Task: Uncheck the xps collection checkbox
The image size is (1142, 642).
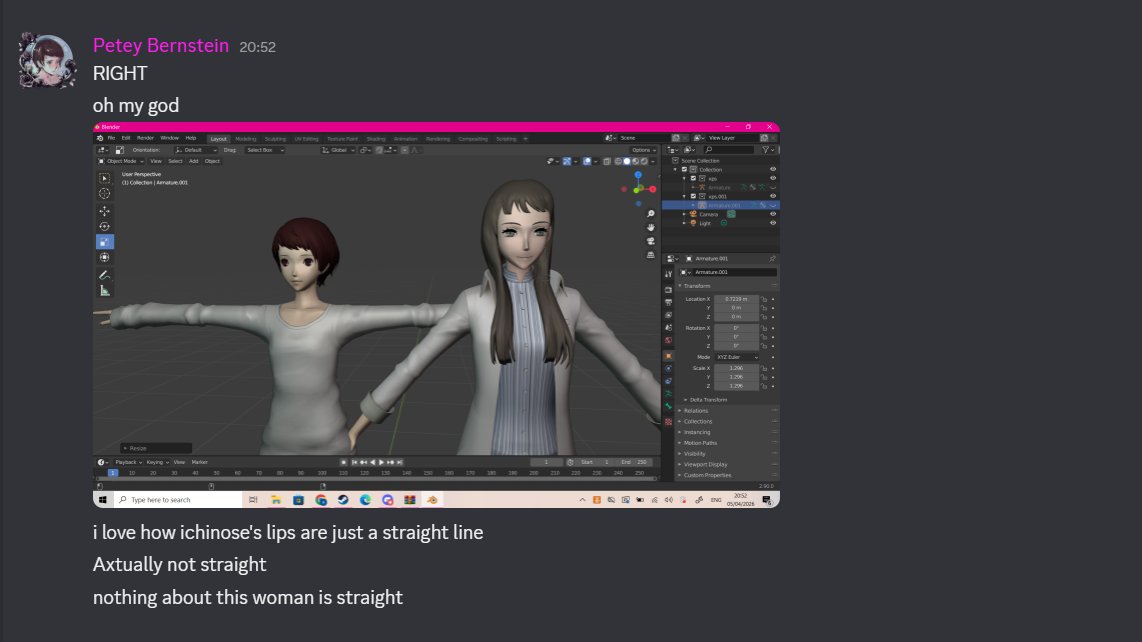Action: 693,178
